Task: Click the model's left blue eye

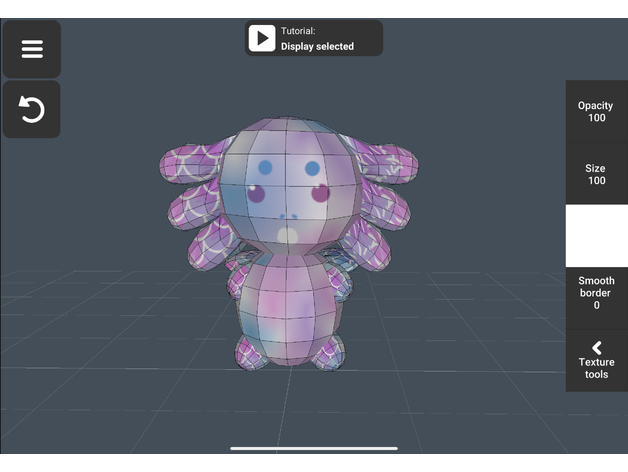Action: pyautogui.click(x=265, y=168)
